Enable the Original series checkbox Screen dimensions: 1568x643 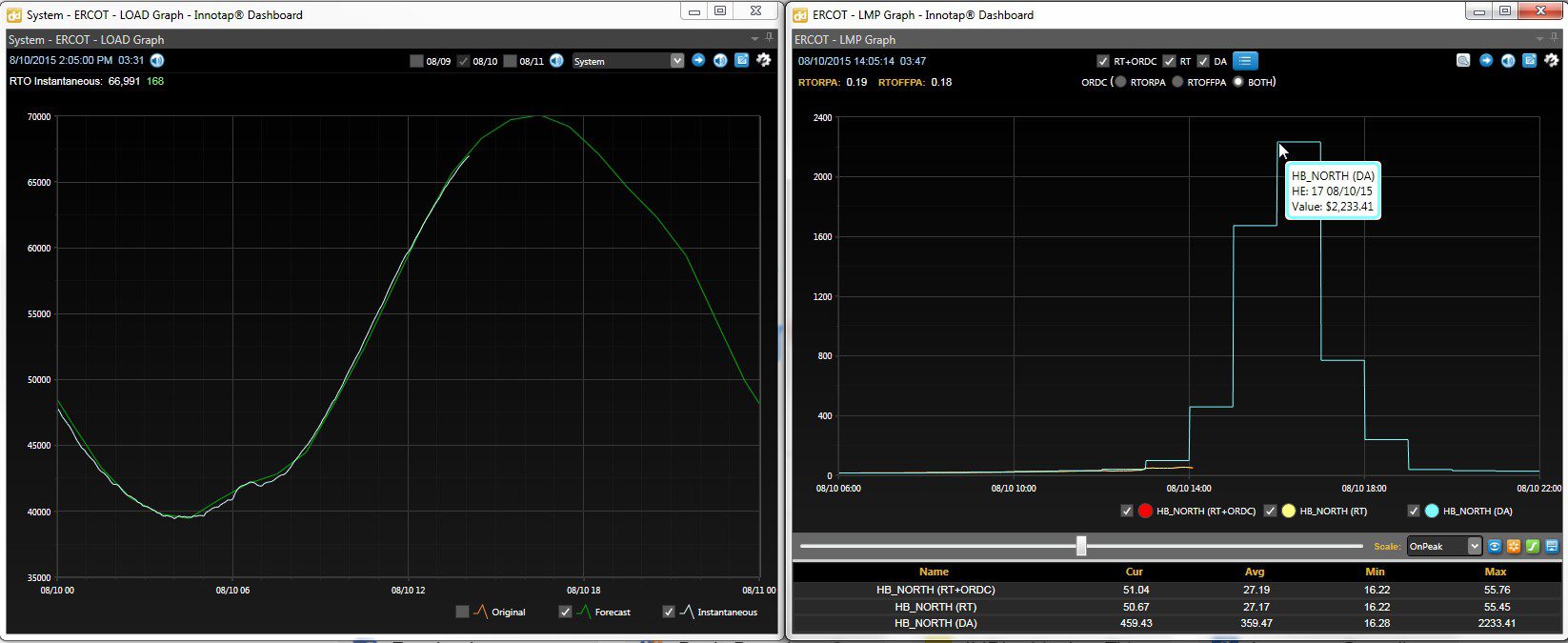click(462, 612)
